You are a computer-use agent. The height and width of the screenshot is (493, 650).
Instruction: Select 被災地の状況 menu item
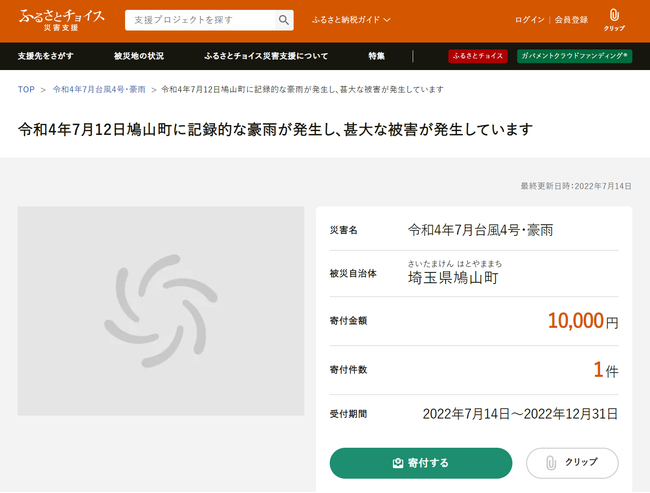pos(138,56)
